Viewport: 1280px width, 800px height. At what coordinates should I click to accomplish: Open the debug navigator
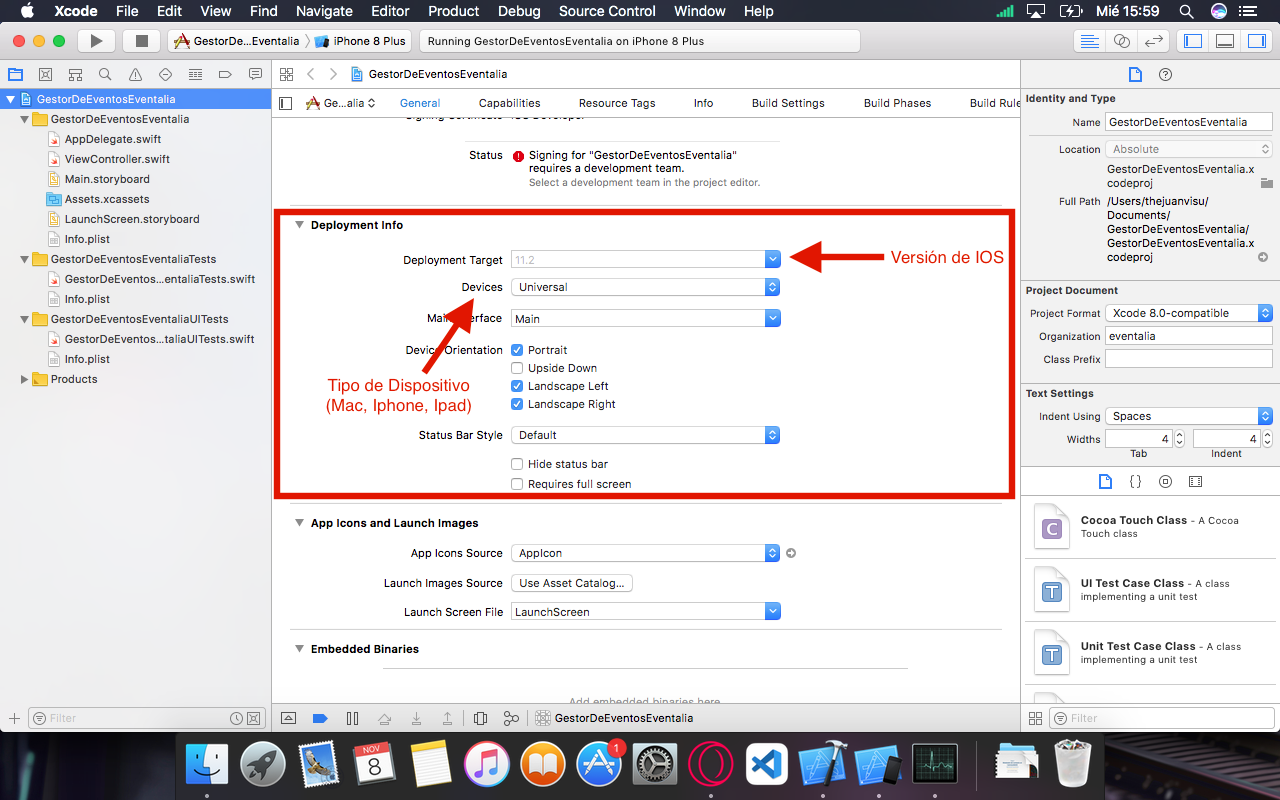click(195, 75)
